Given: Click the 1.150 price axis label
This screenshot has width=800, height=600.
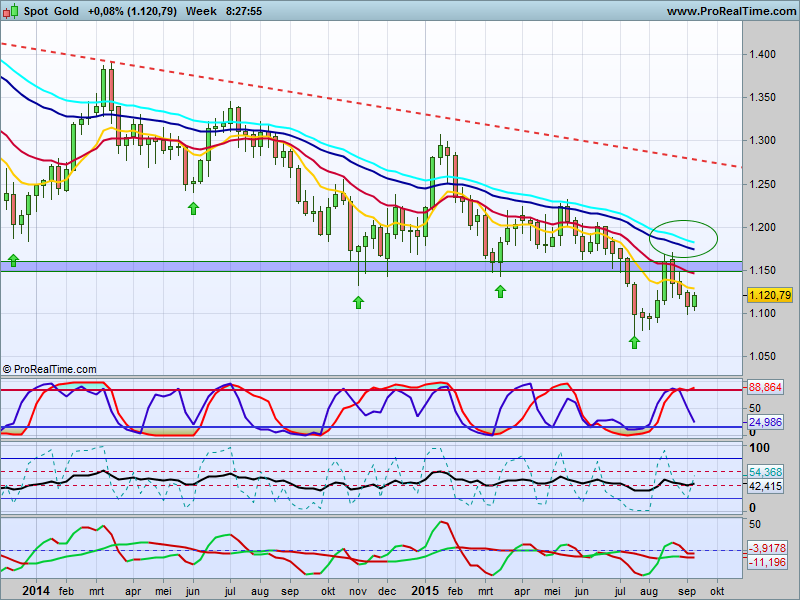Looking at the screenshot, I should point(762,270).
